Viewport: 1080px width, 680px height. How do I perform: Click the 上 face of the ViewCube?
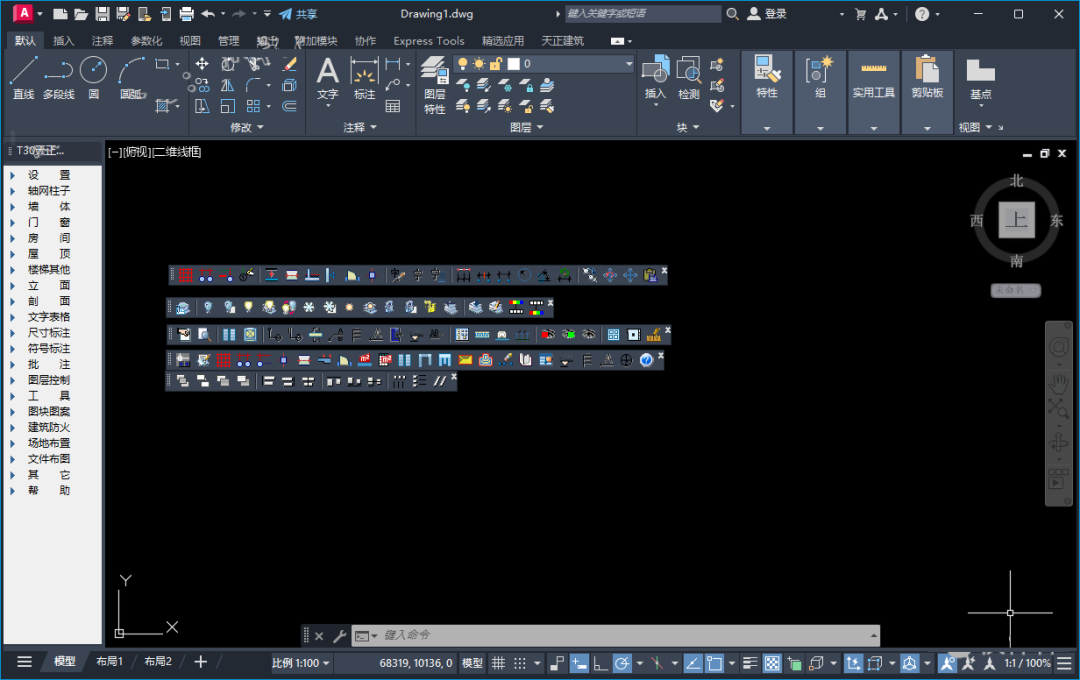[1017, 220]
